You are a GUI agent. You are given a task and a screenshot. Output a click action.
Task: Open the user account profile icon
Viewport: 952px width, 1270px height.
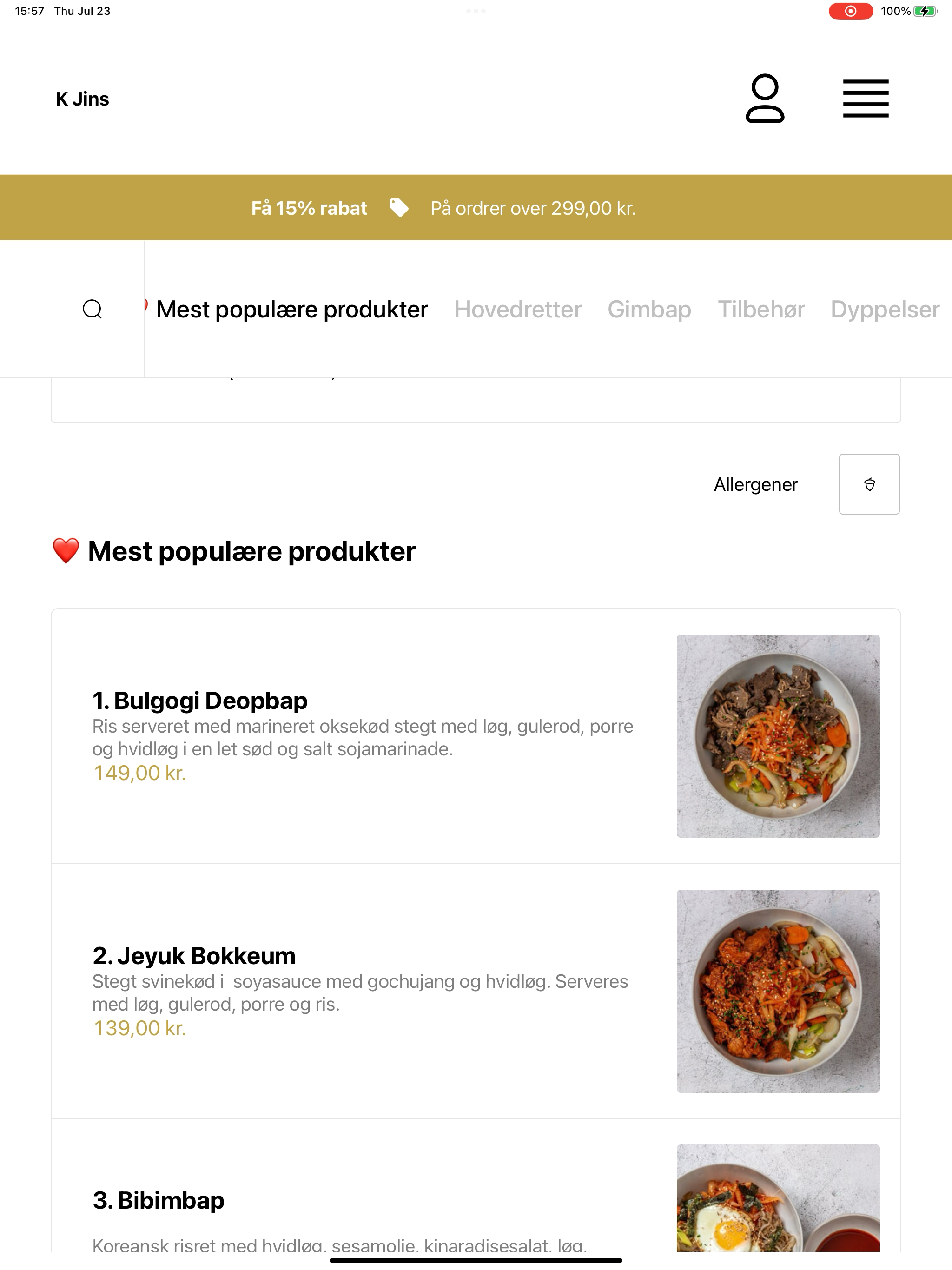[x=765, y=98]
